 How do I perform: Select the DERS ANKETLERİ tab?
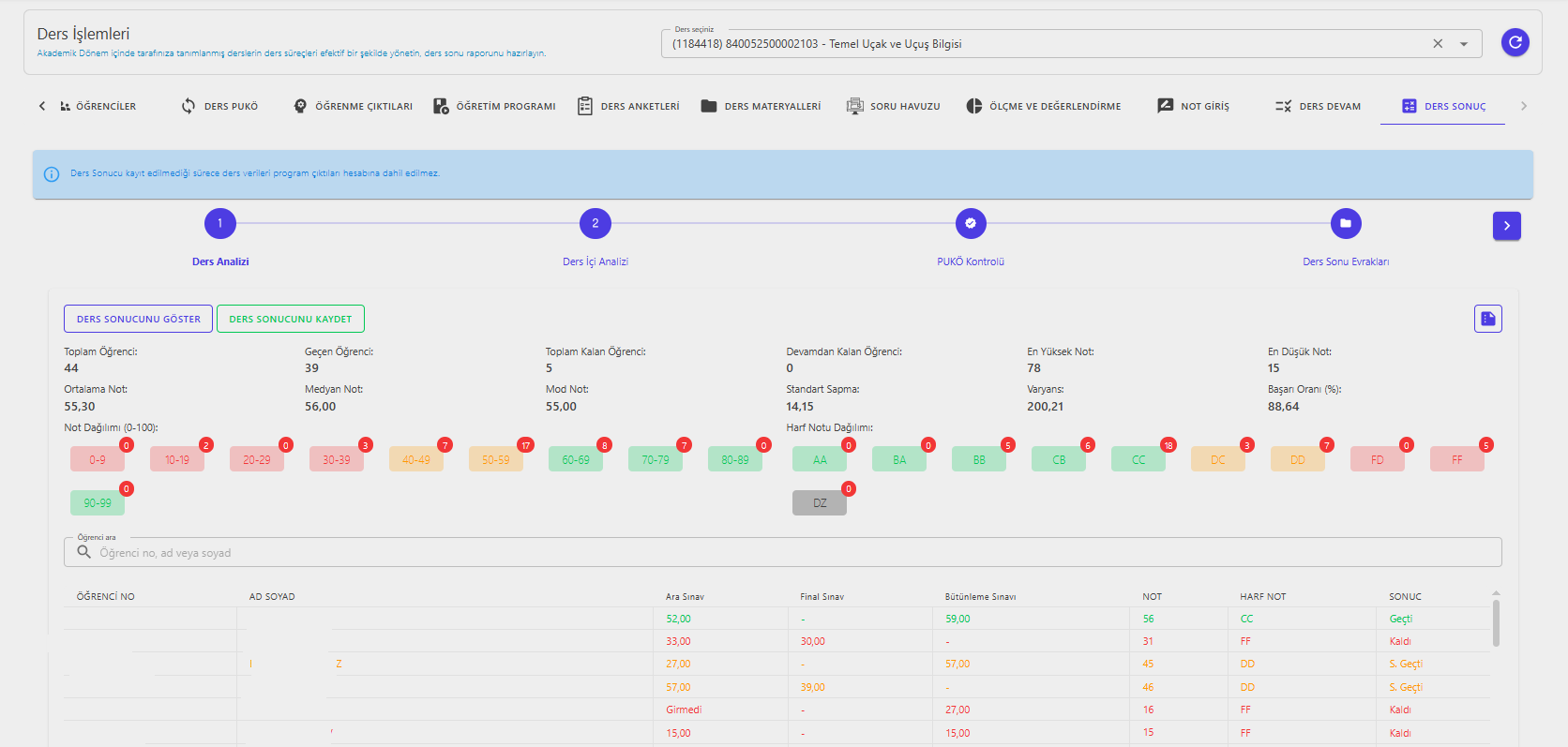click(x=628, y=106)
